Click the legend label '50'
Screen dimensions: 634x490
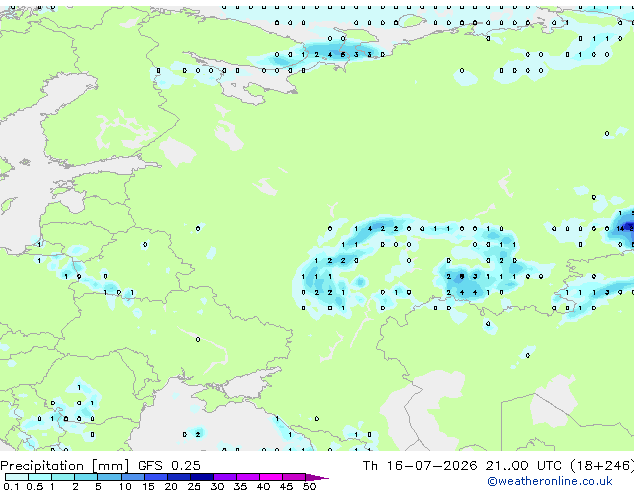point(310,486)
